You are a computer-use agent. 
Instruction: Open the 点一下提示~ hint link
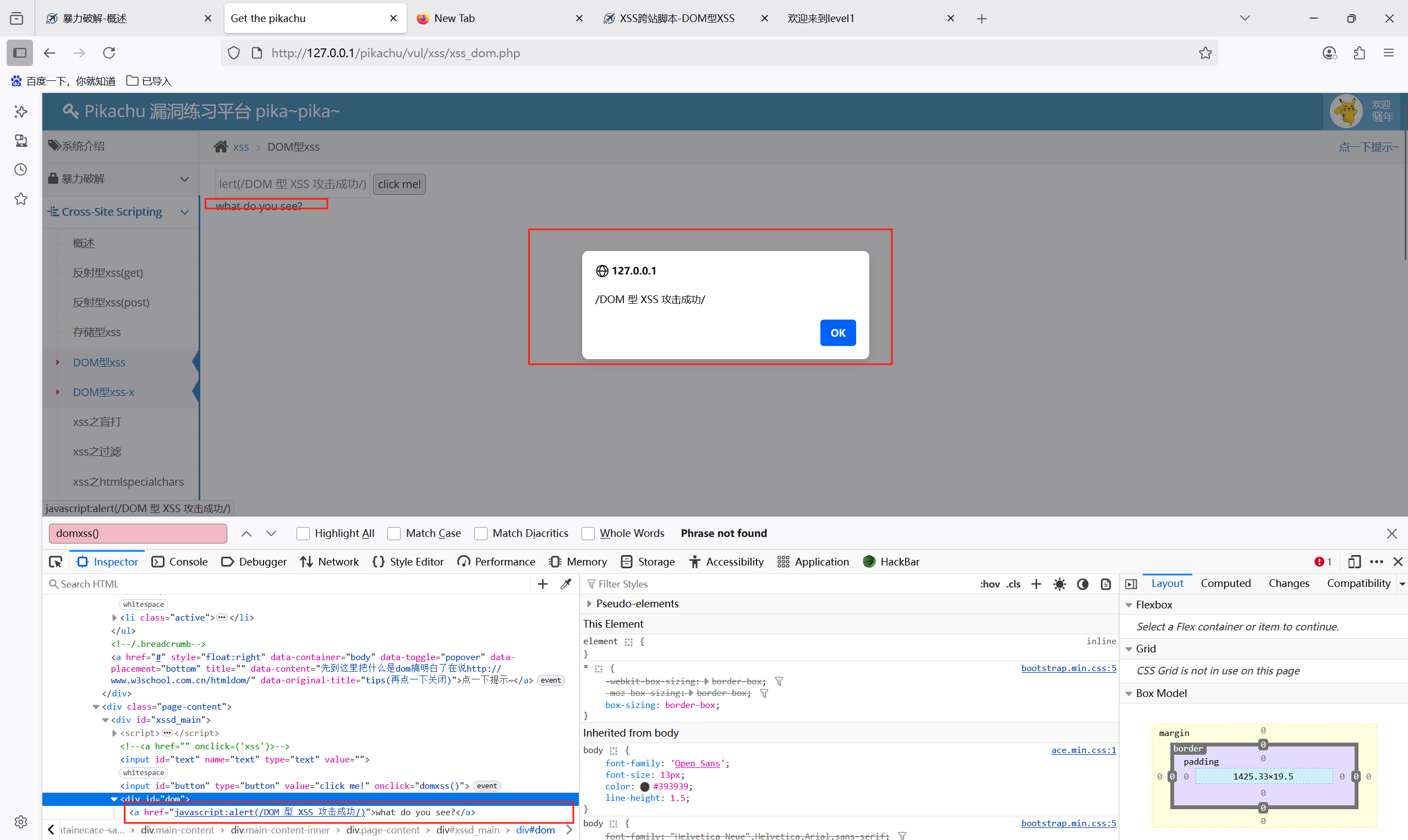tap(1368, 147)
